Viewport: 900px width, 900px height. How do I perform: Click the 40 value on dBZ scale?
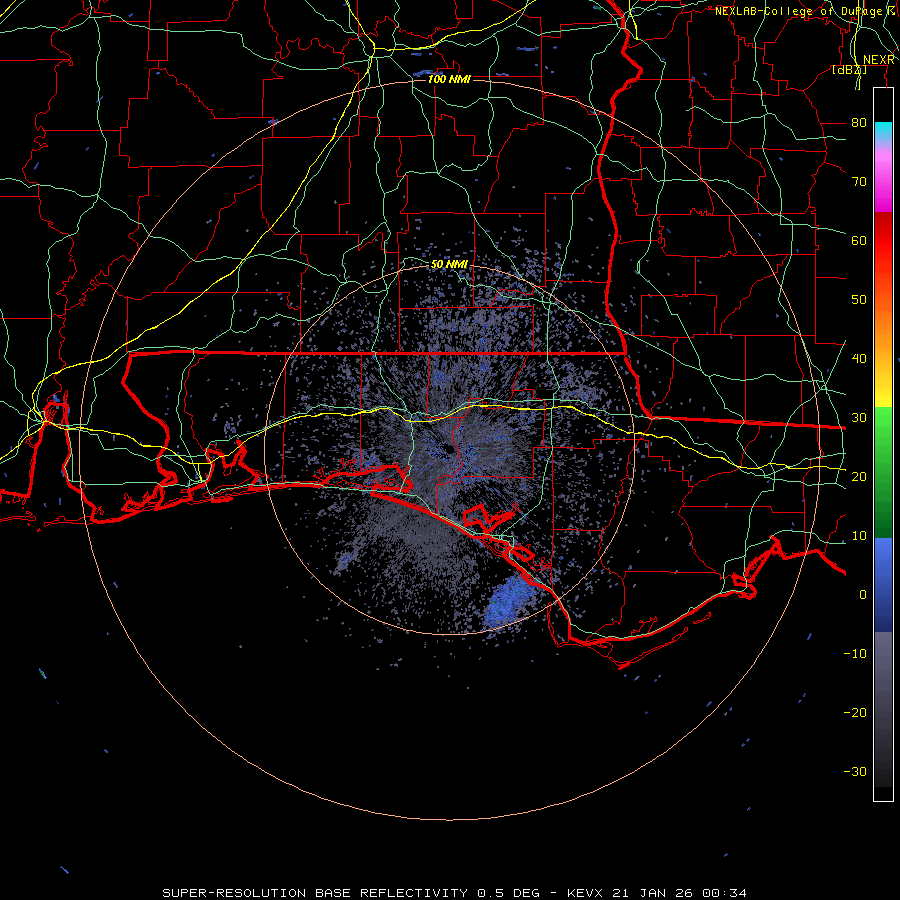pyautogui.click(x=859, y=358)
